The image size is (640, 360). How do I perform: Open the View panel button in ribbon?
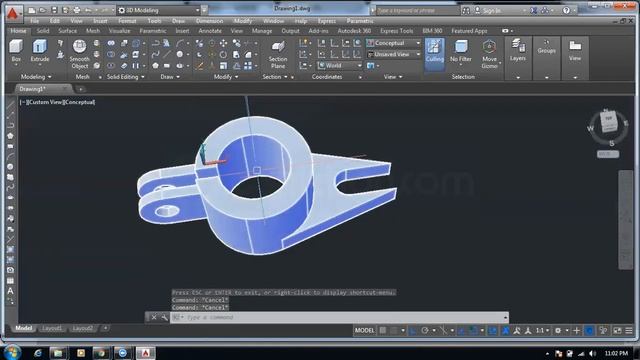click(575, 50)
